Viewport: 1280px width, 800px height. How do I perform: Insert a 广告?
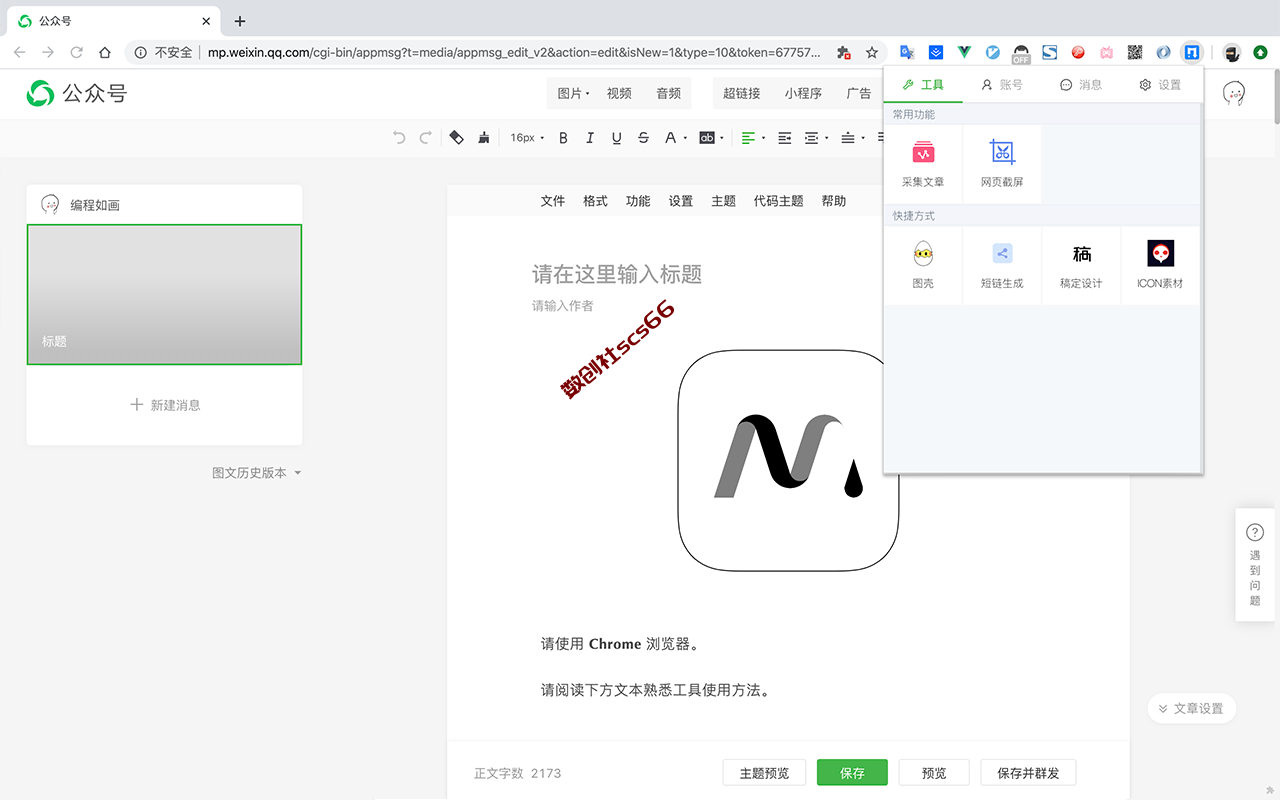tap(859, 93)
